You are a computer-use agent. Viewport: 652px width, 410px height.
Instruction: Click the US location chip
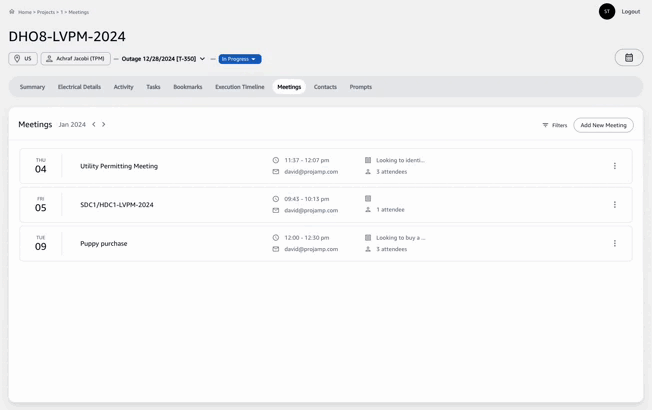[23, 59]
